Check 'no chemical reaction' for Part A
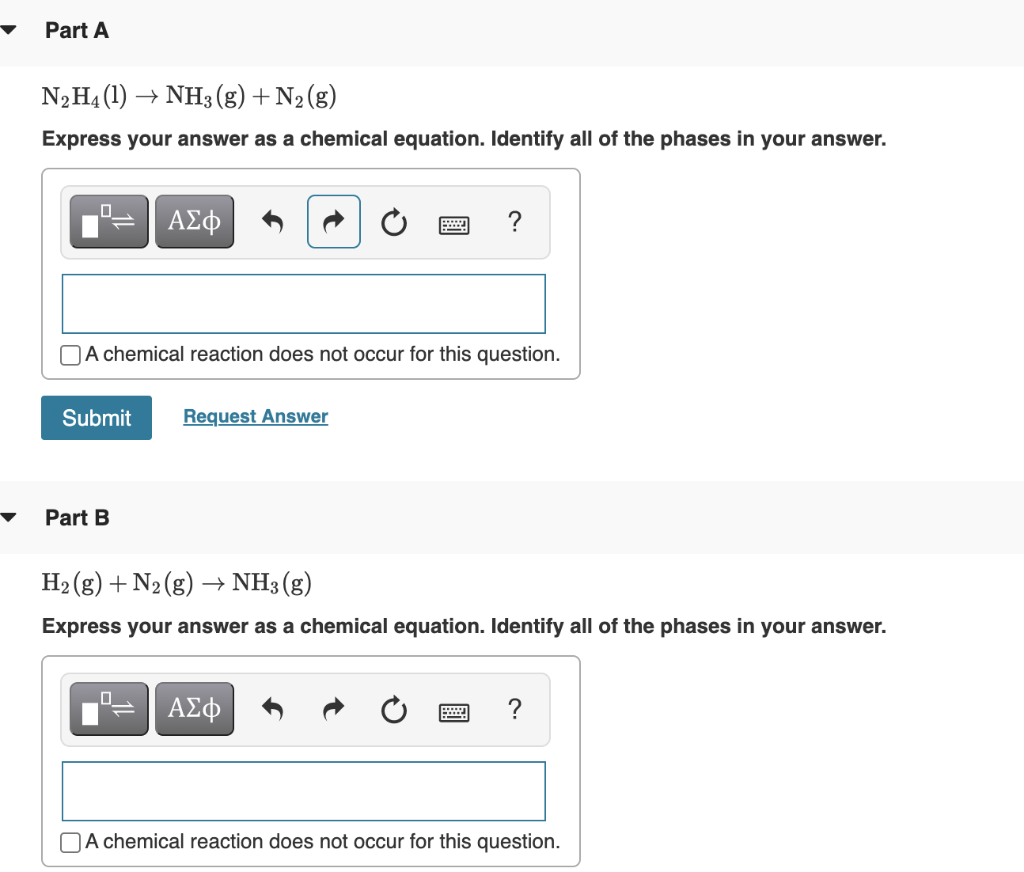This screenshot has height=872, width=1024. coord(70,355)
